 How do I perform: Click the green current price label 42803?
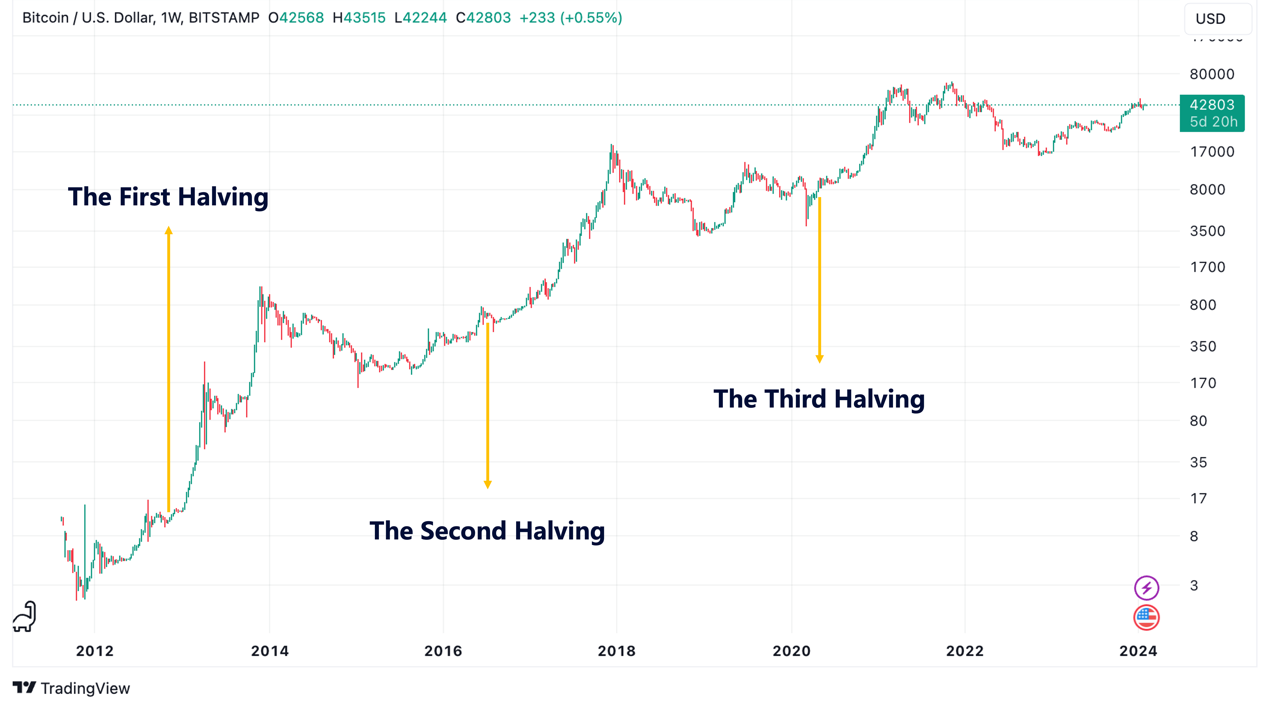pyautogui.click(x=1210, y=103)
